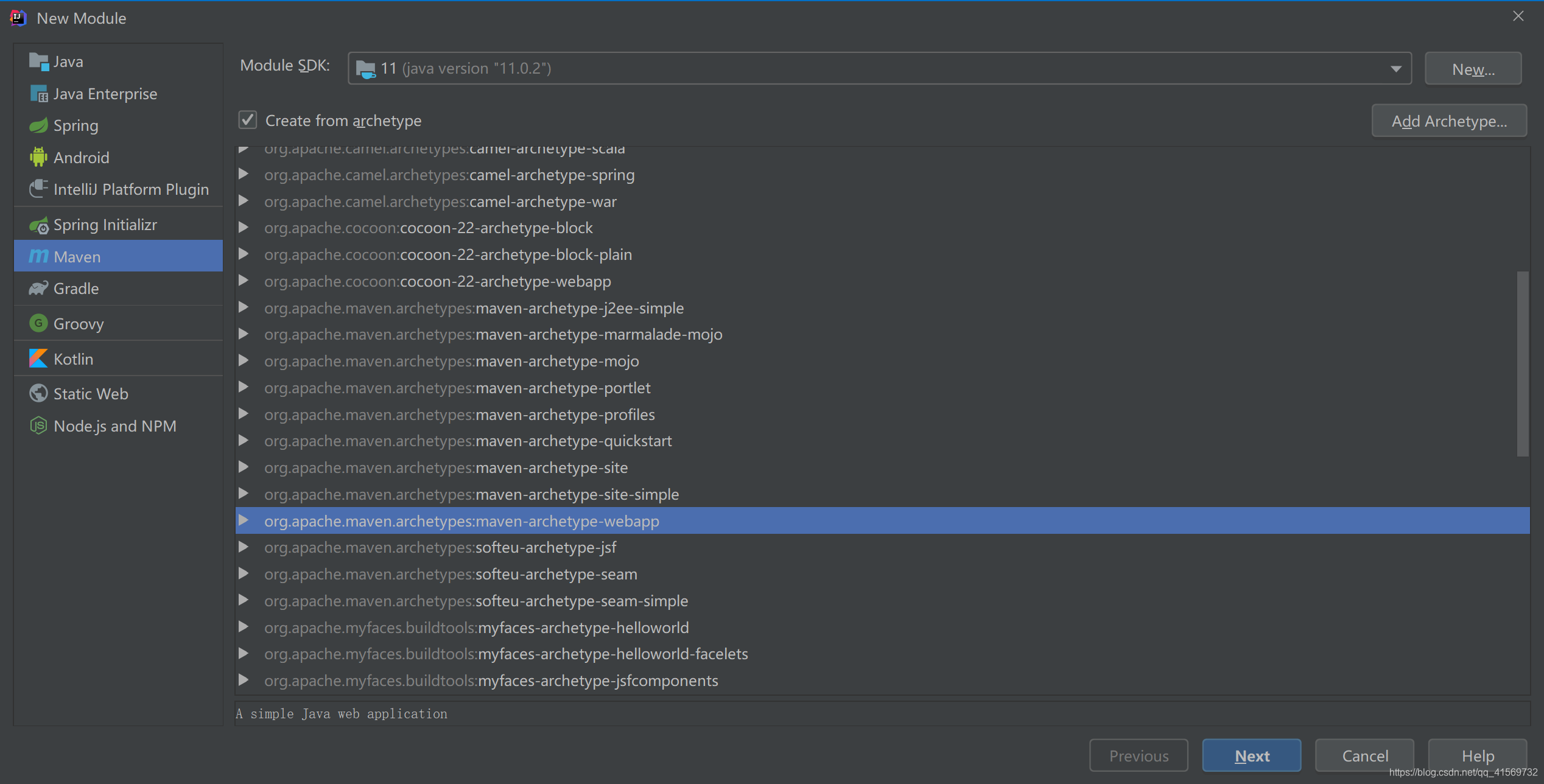1544x784 pixels.
Task: Click the Maven 'm' icon
Action: [38, 256]
